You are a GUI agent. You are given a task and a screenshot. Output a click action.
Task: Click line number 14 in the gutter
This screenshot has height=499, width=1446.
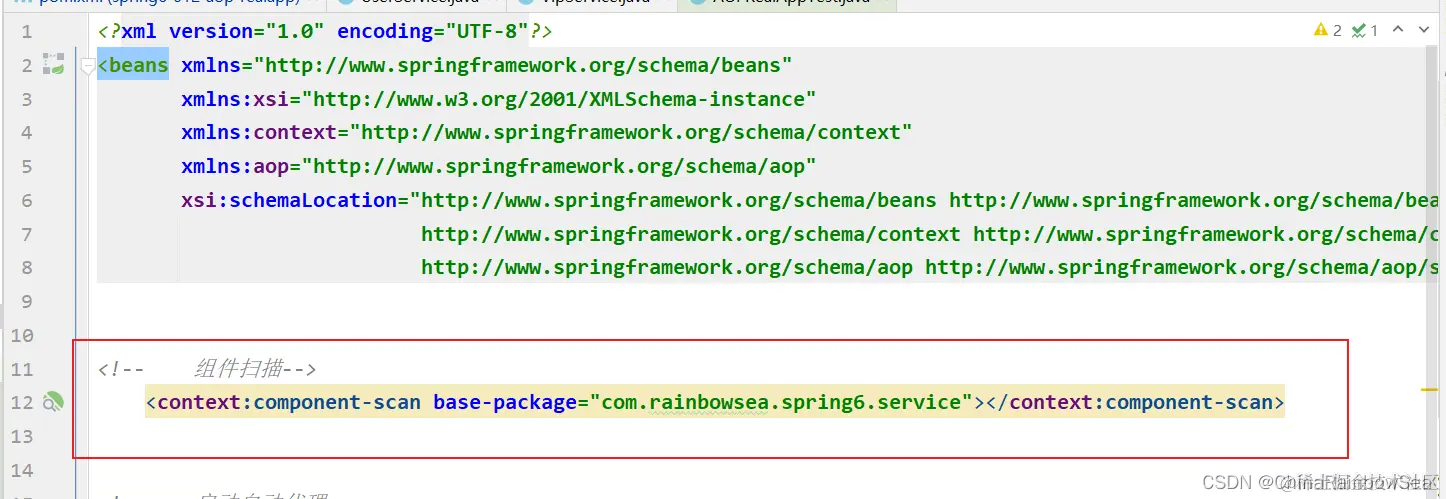click(22, 470)
